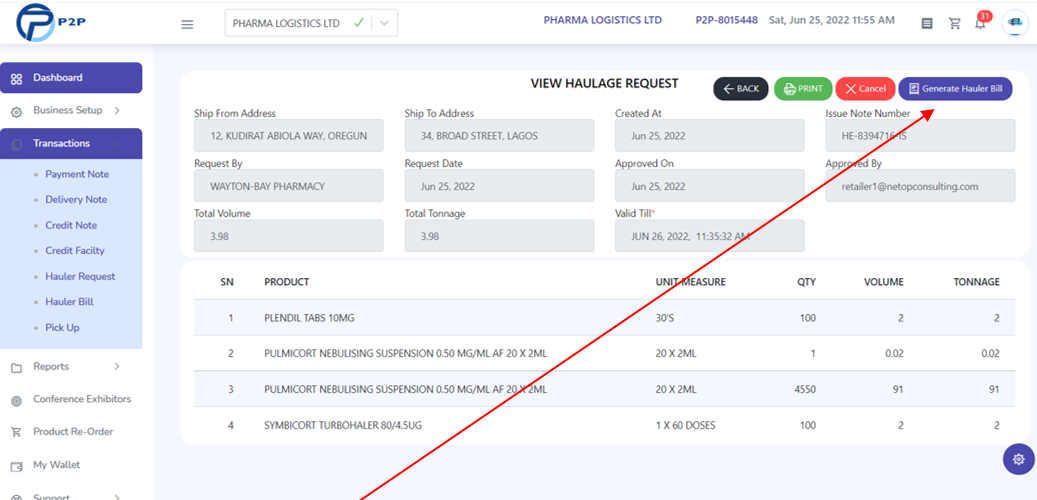
Task: Open Hauler Request submenu item
Action: (80, 276)
